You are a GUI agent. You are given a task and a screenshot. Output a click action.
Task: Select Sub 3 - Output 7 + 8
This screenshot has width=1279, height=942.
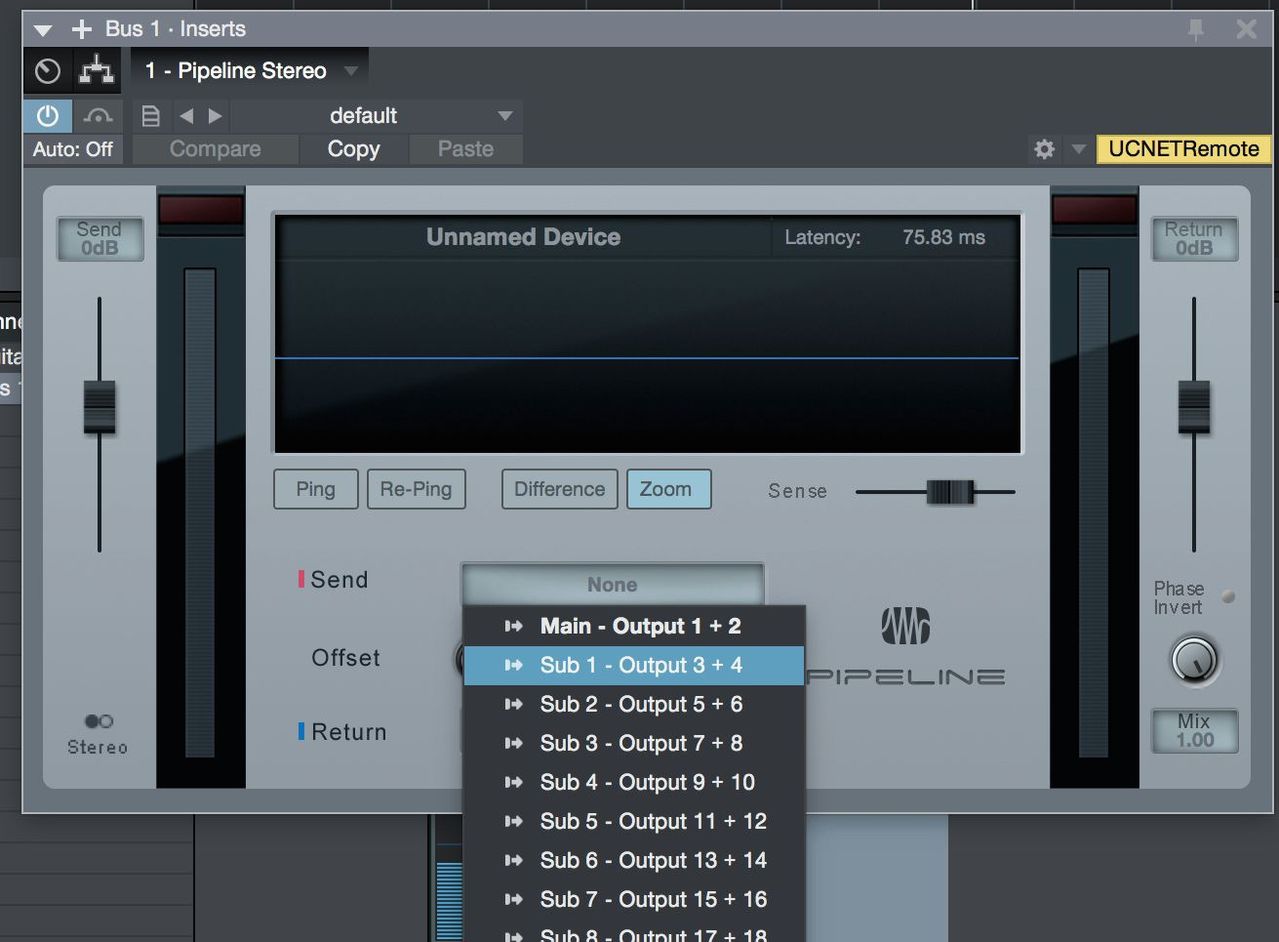tap(634, 743)
